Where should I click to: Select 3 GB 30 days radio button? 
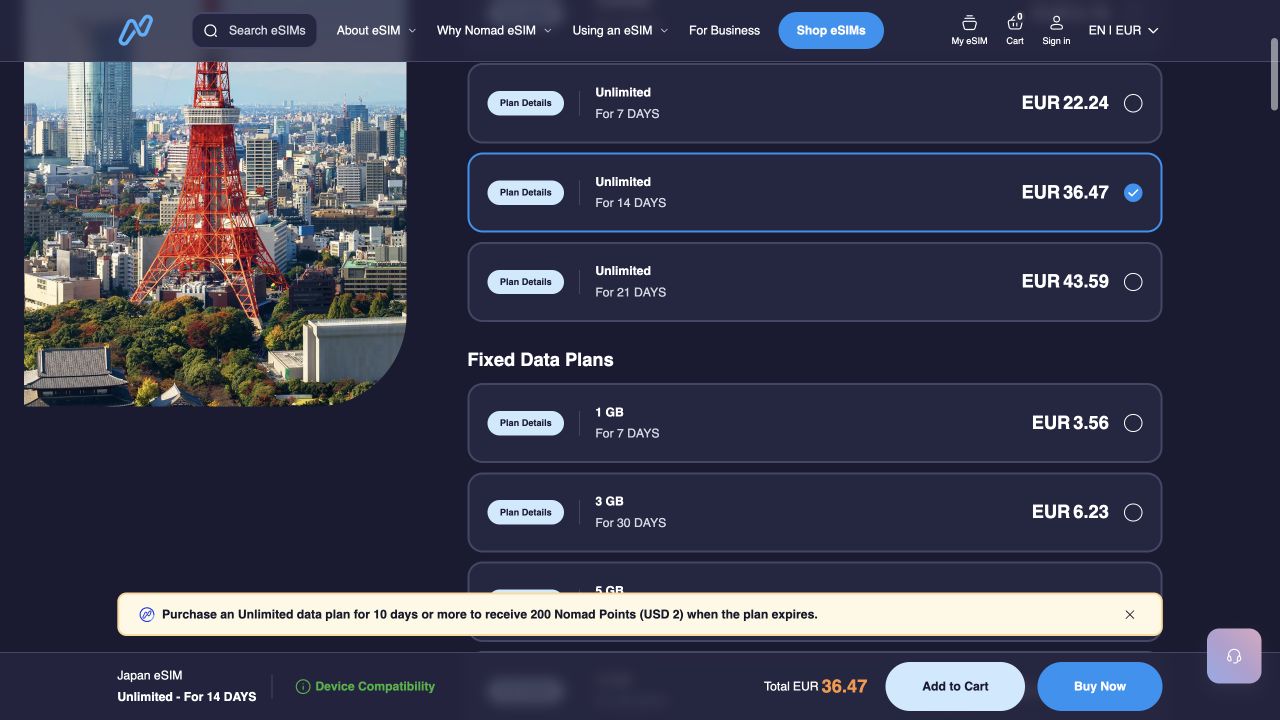click(1133, 512)
